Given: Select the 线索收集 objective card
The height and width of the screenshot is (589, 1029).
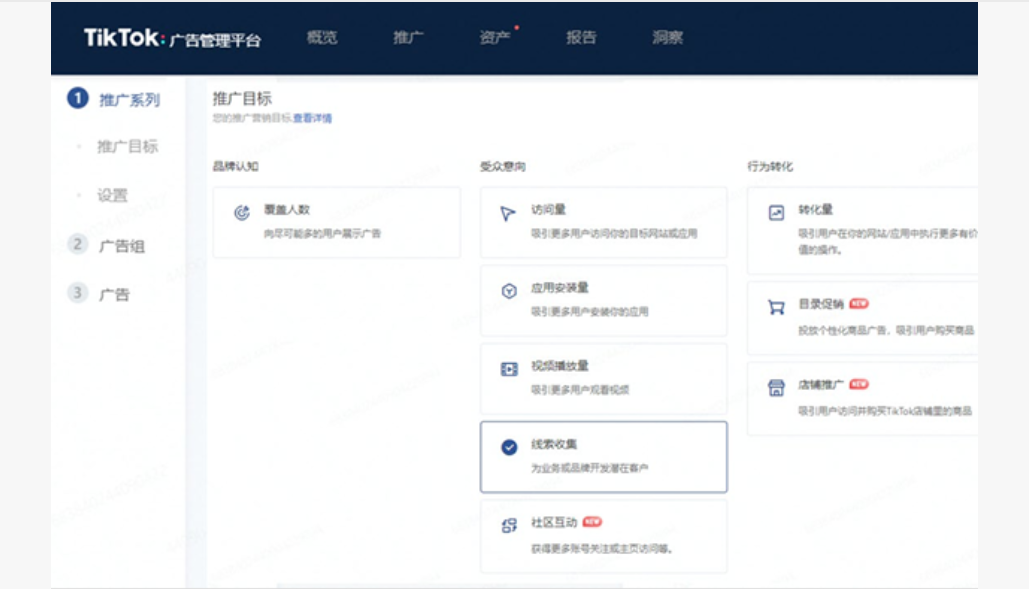Looking at the screenshot, I should (603, 457).
